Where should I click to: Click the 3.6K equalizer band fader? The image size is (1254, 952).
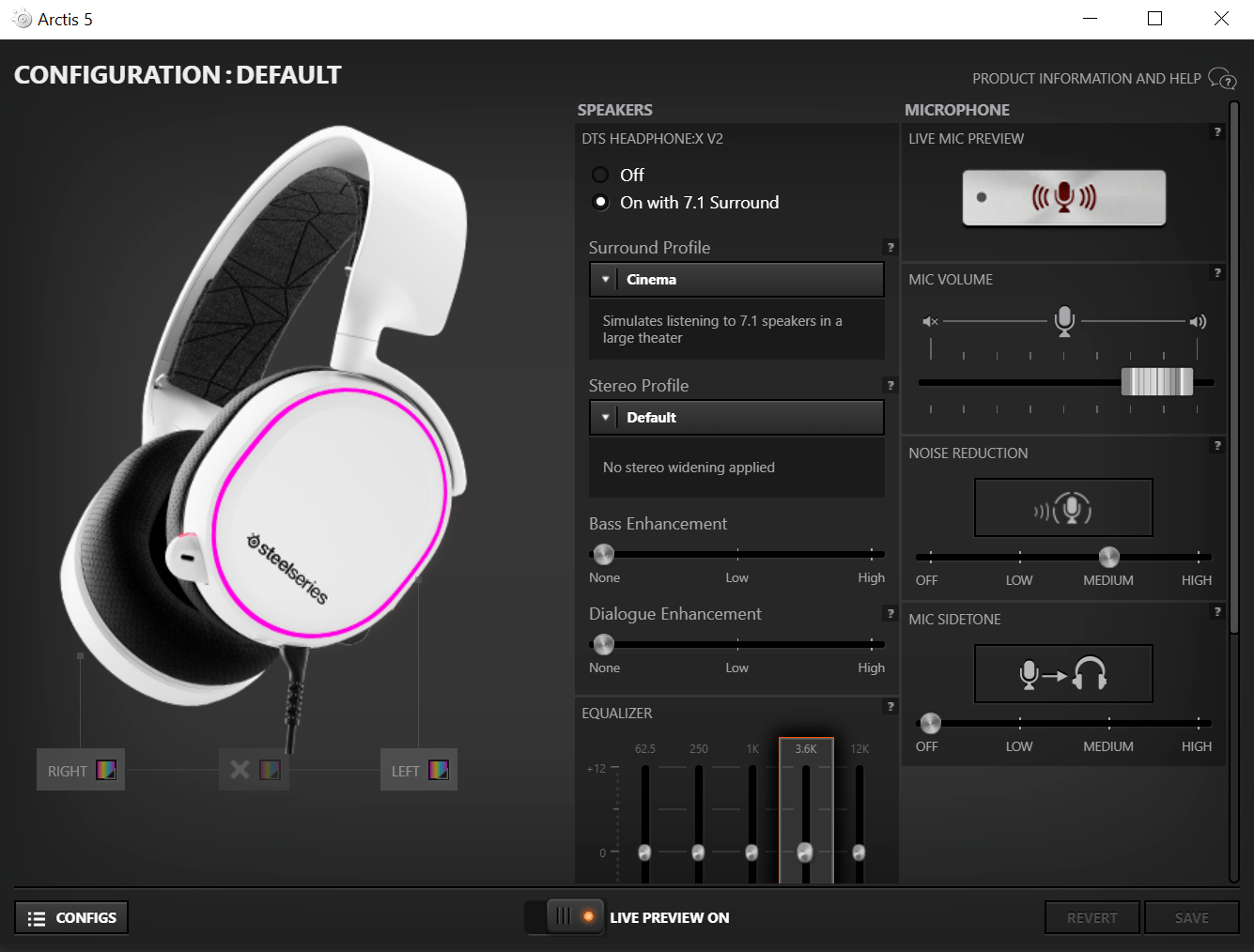click(805, 852)
